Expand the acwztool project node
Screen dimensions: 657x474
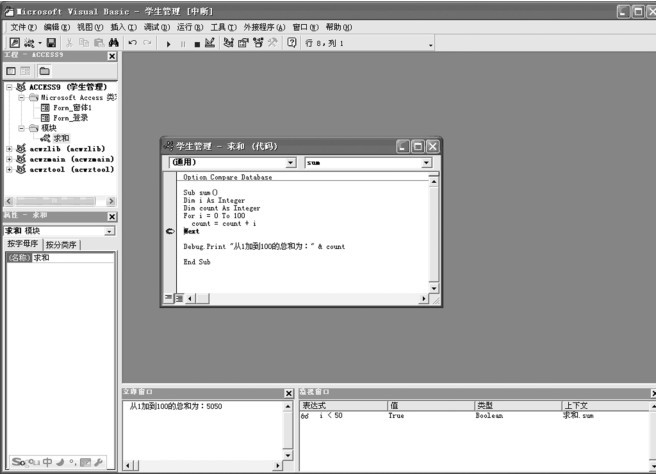point(9,169)
